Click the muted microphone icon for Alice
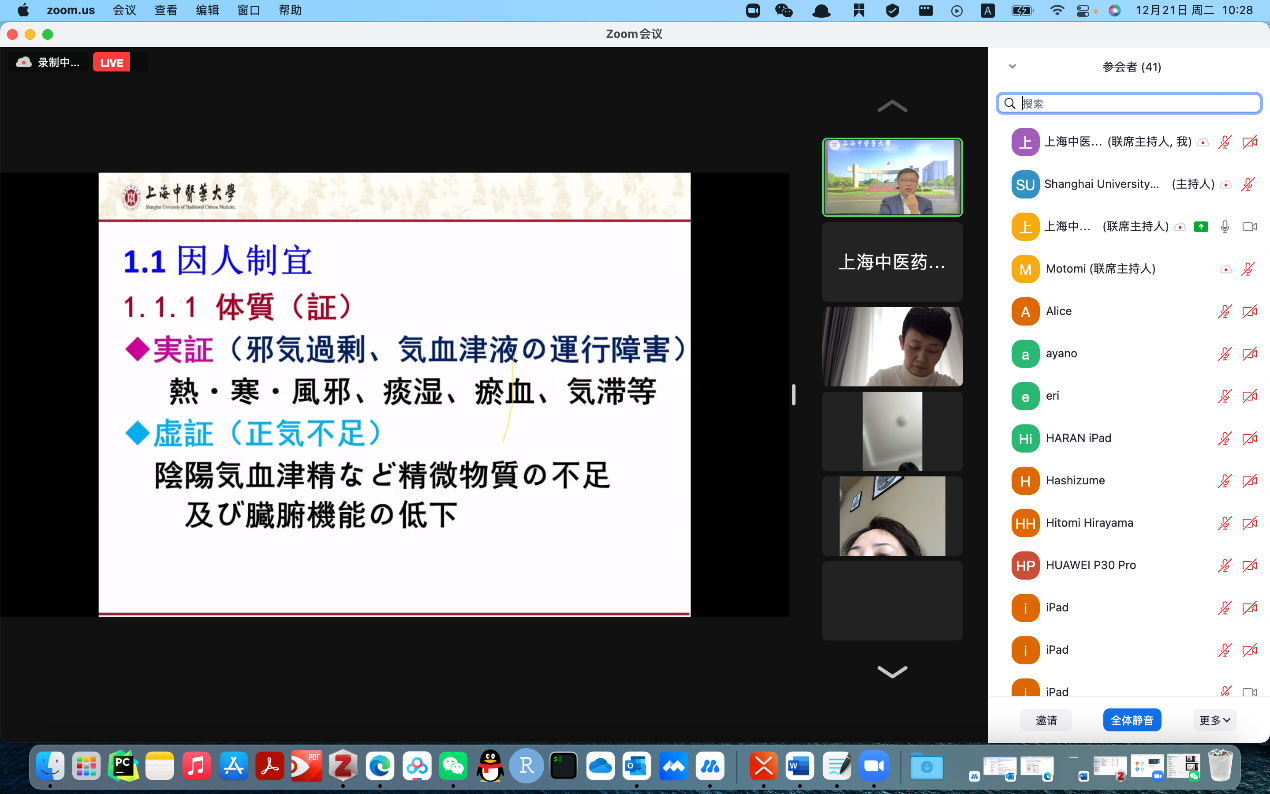 point(1224,312)
